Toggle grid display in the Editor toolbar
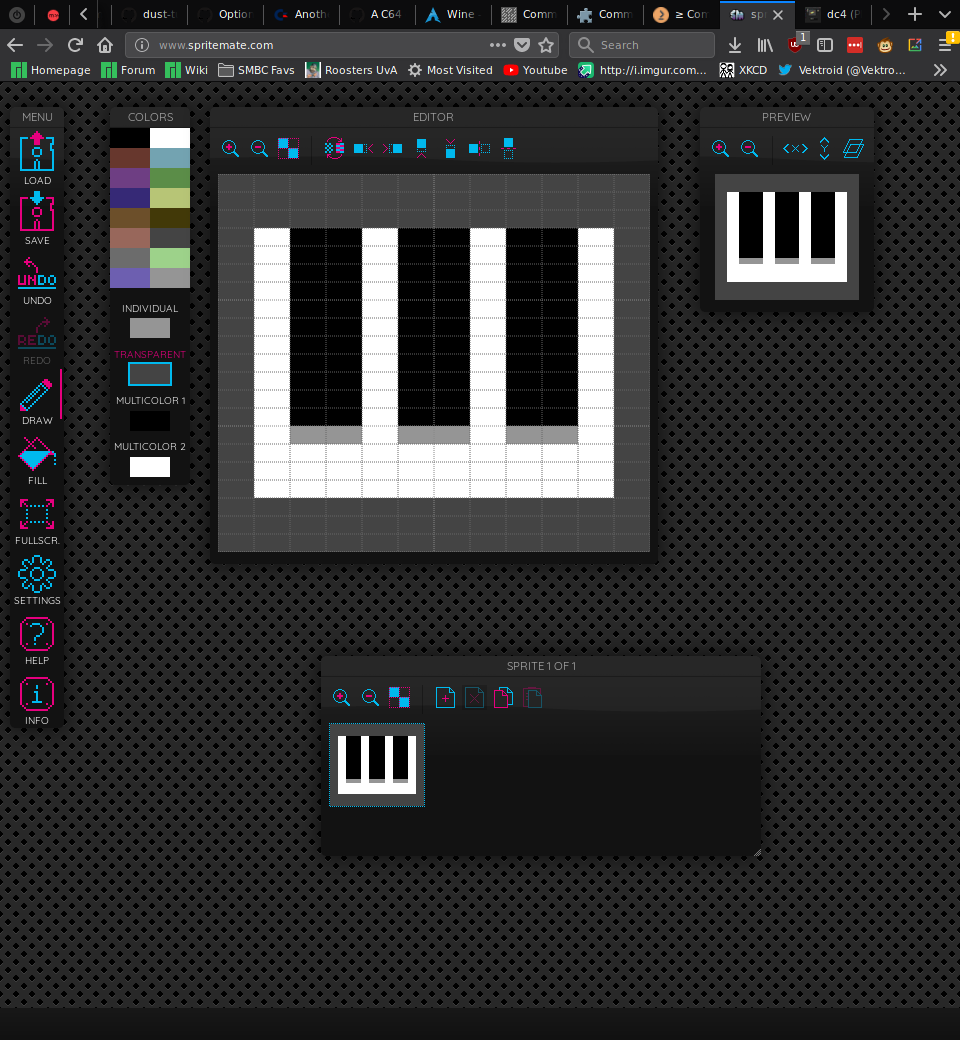Screen dimensions: 960x1040 click(288, 148)
